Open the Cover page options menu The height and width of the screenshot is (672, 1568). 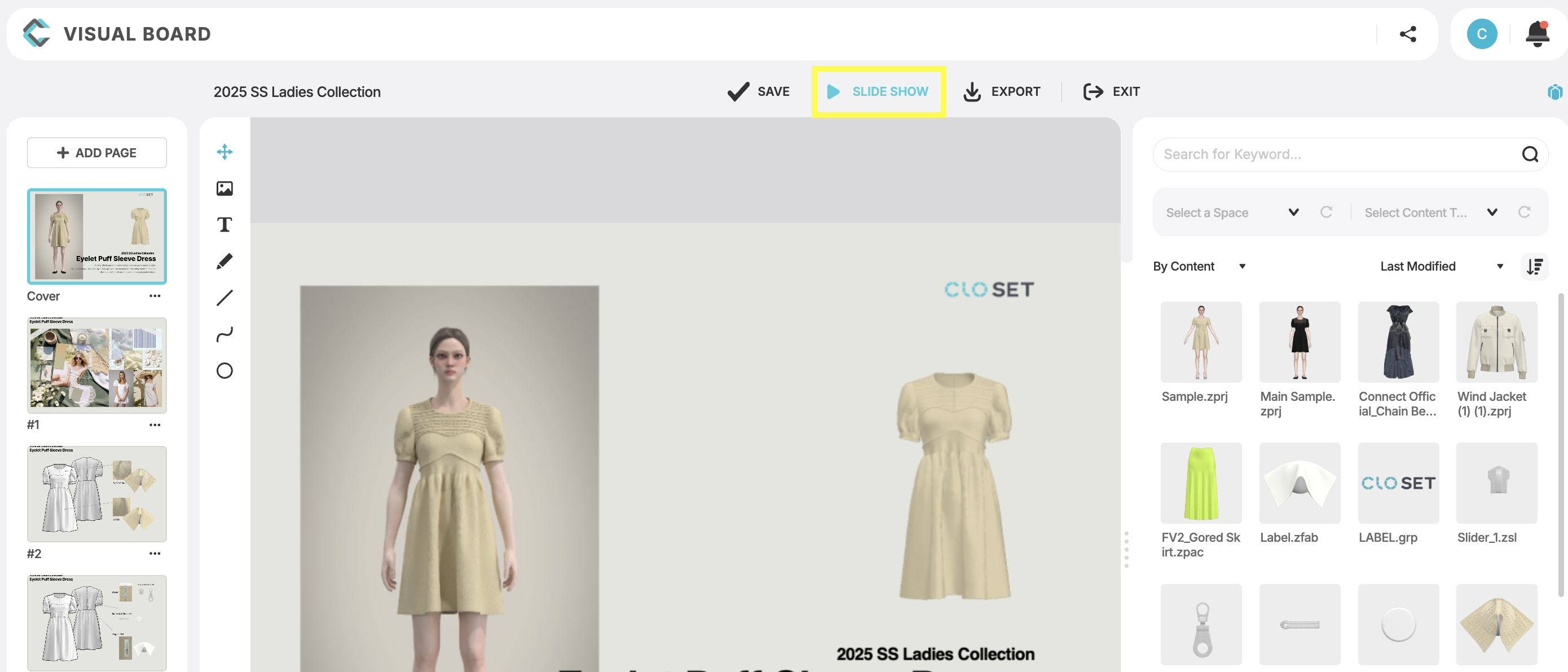click(x=155, y=296)
